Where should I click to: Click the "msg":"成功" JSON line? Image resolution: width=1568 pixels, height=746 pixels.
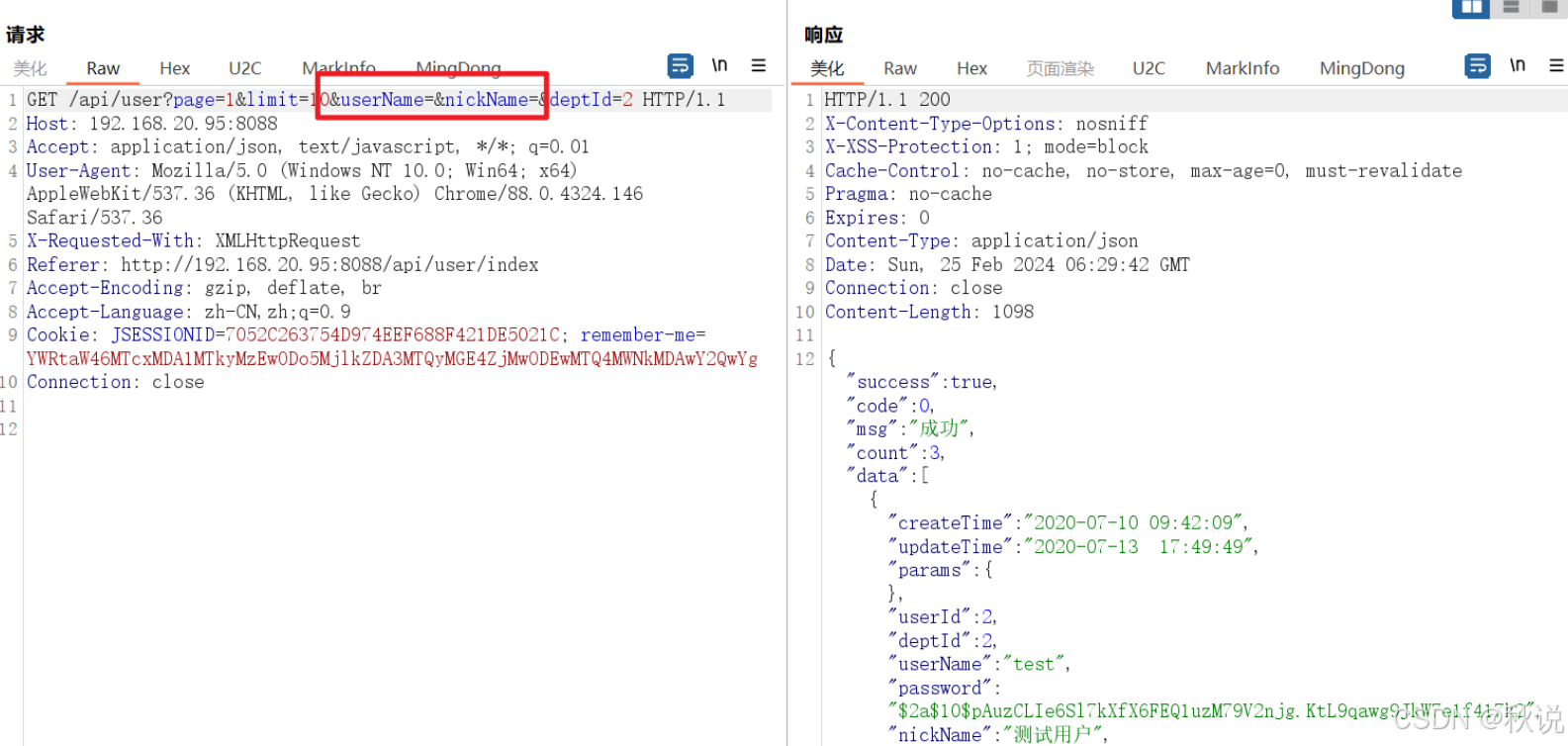tap(911, 429)
